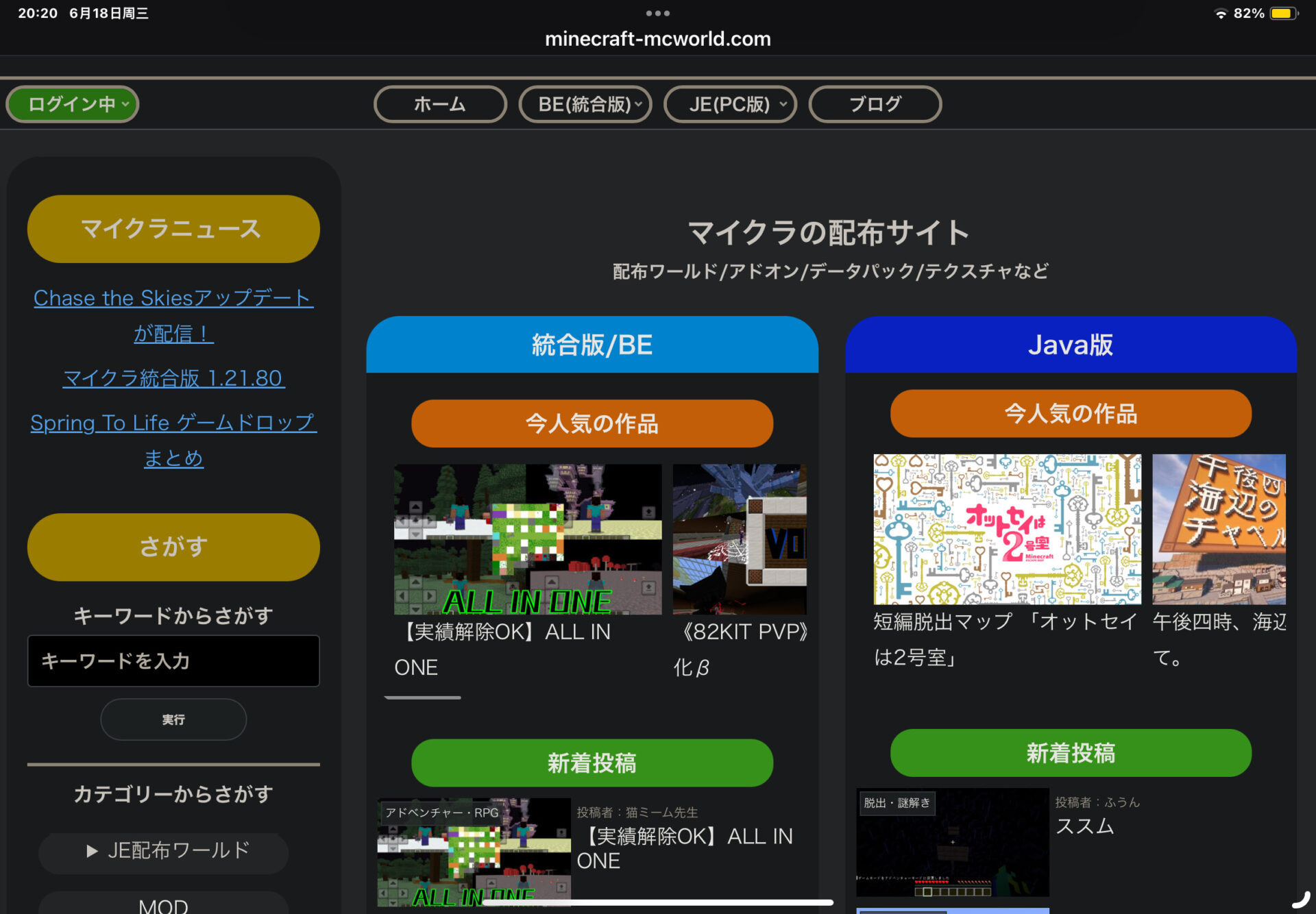Viewport: 1316px width, 914px height.
Task: Open the BE(統合版) dropdown menu
Action: 585,104
